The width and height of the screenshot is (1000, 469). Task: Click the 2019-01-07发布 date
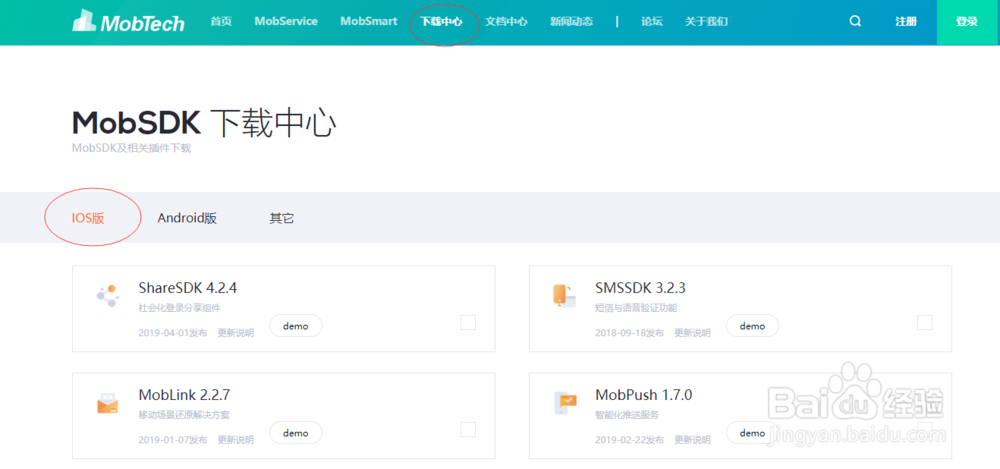tap(173, 440)
